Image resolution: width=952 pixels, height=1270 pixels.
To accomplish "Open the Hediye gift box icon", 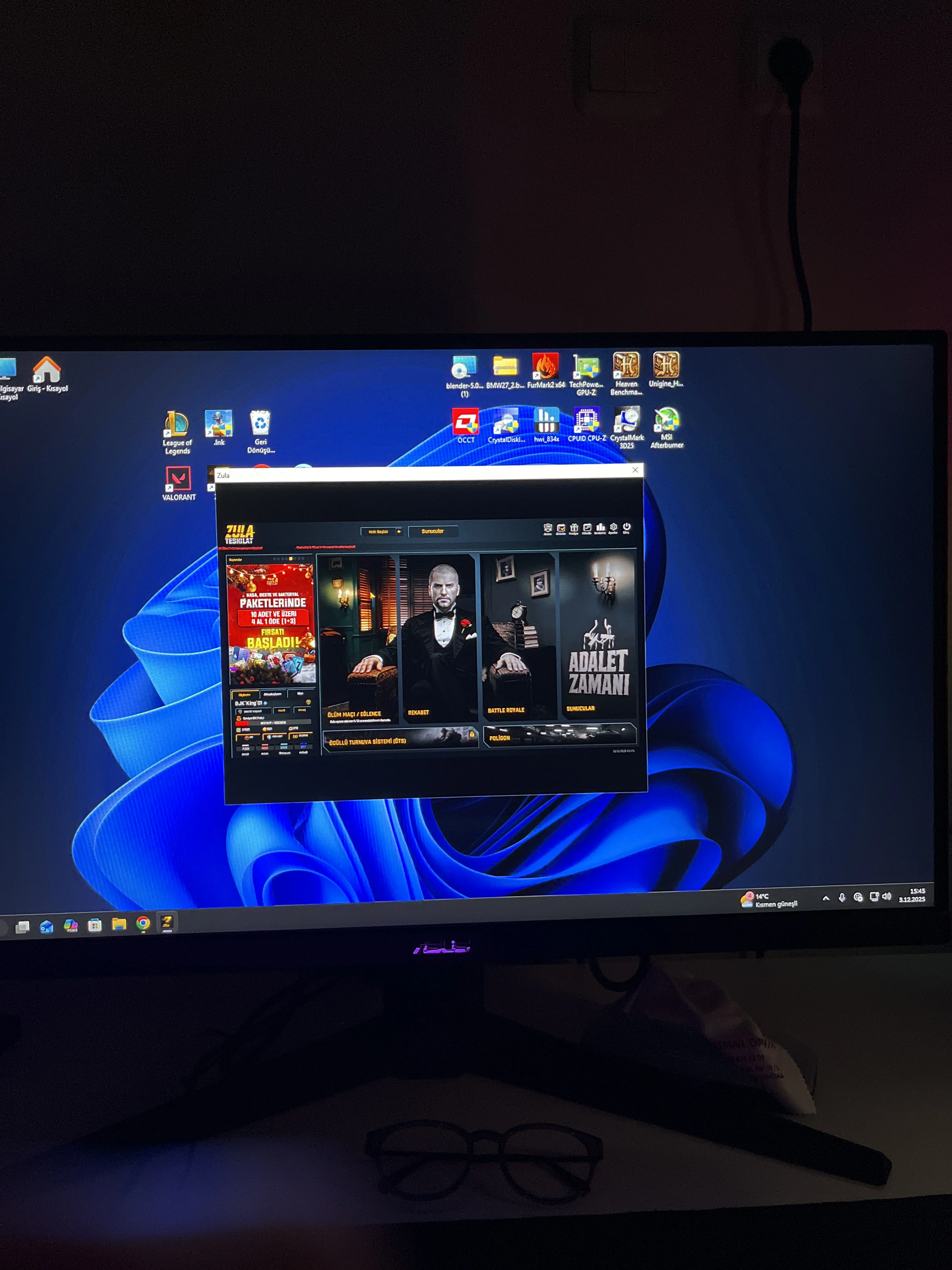I will [574, 528].
